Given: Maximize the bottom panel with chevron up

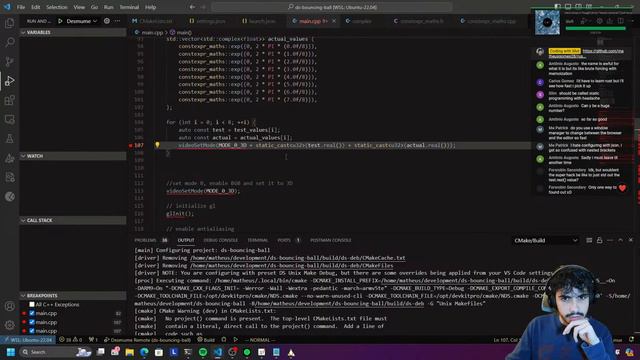Looking at the screenshot, I should (x=620, y=240).
